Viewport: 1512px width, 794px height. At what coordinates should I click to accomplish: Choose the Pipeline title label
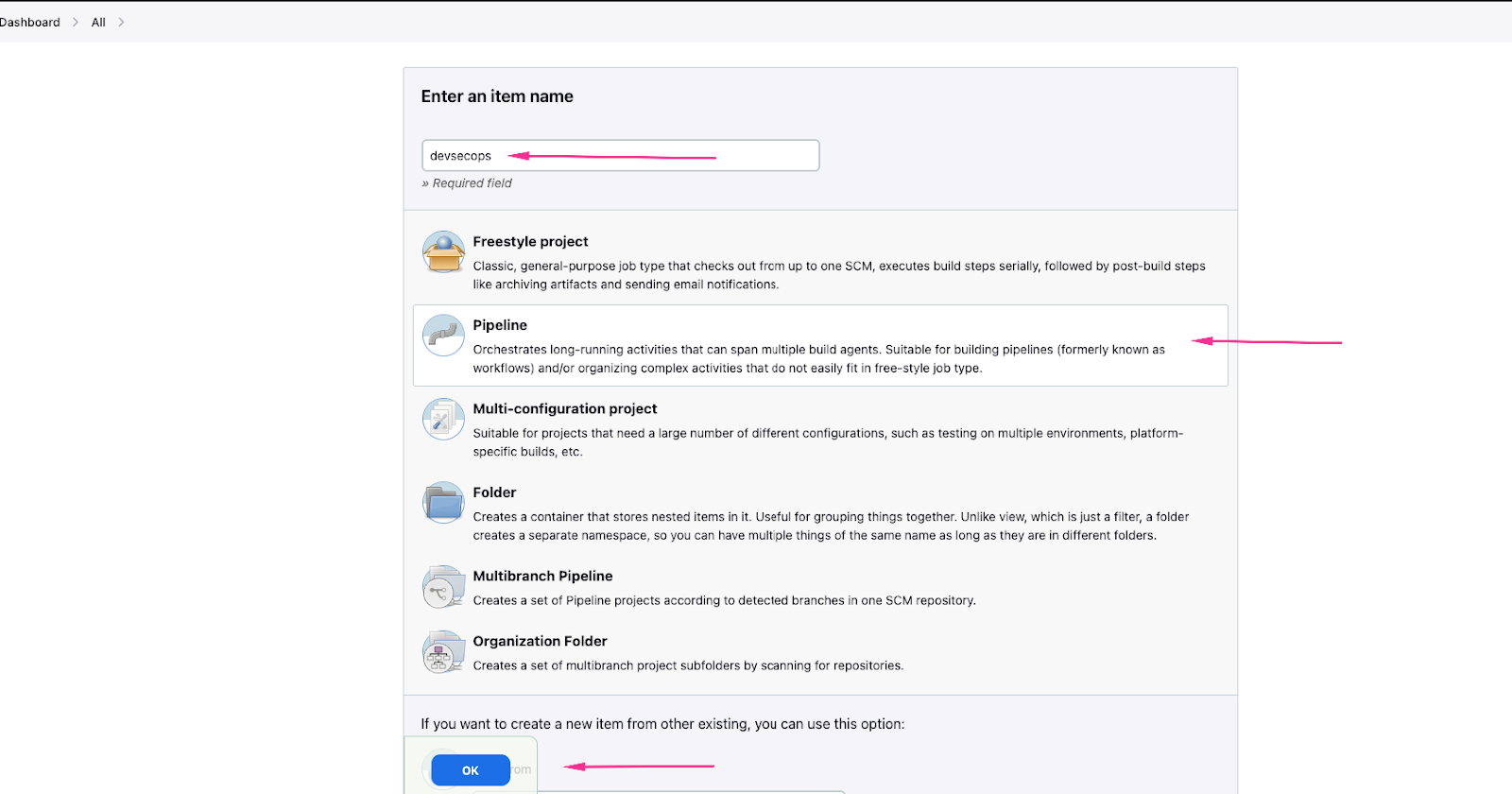[500, 325]
